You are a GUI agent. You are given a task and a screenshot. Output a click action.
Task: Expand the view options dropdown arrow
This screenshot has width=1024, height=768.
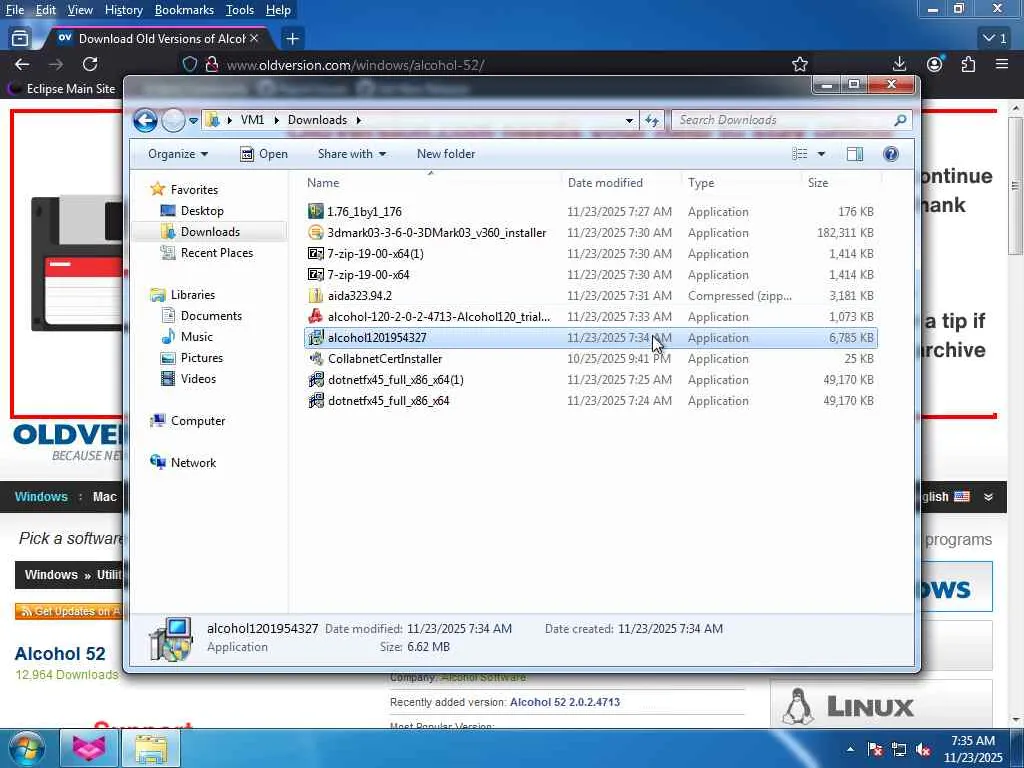[822, 154]
